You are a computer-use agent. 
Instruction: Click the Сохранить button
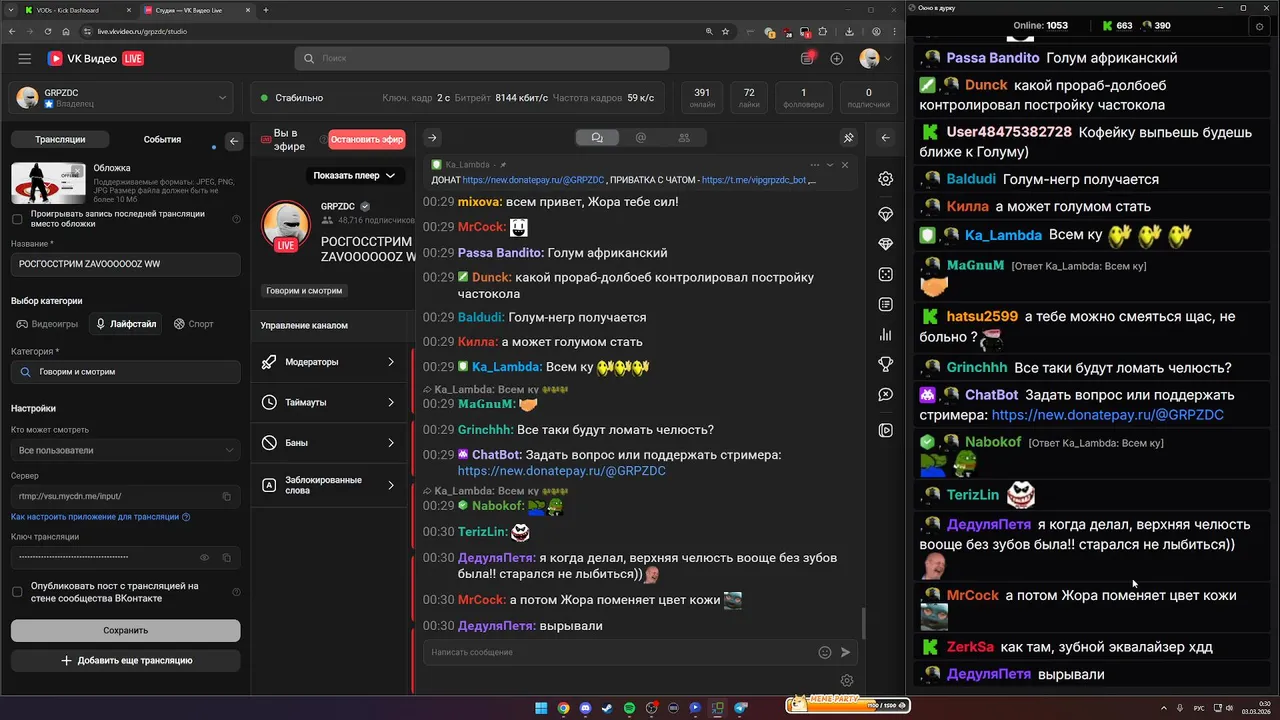tap(125, 630)
